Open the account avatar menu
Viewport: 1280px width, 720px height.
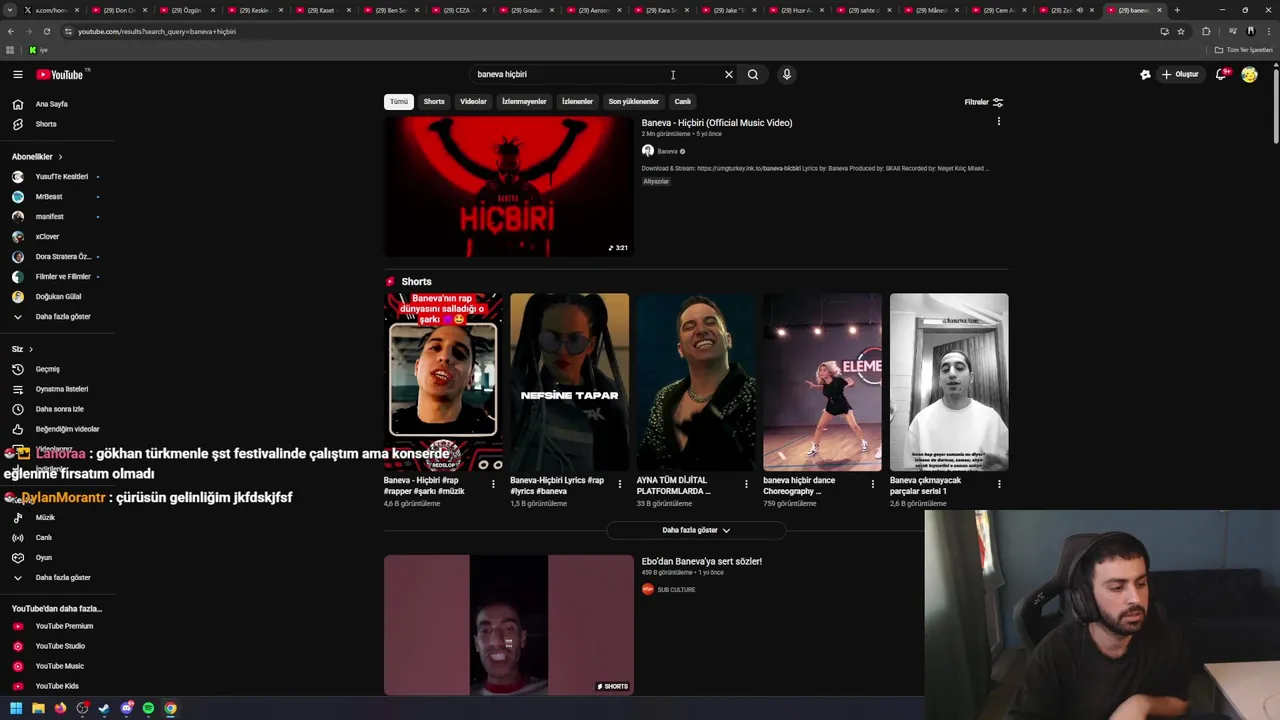click(1249, 74)
